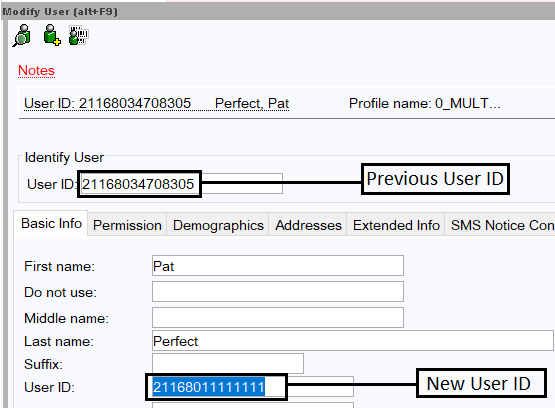
Task: Switch to the Basic Info tab
Action: pyautogui.click(x=51, y=224)
